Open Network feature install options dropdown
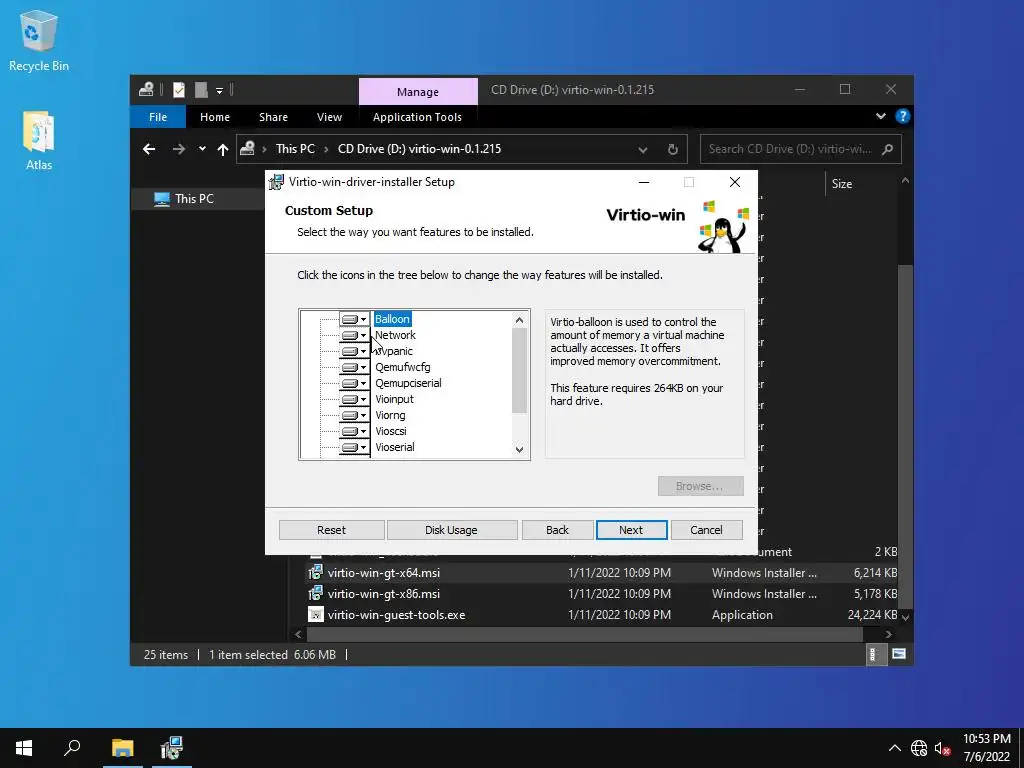The image size is (1024, 768). [355, 335]
